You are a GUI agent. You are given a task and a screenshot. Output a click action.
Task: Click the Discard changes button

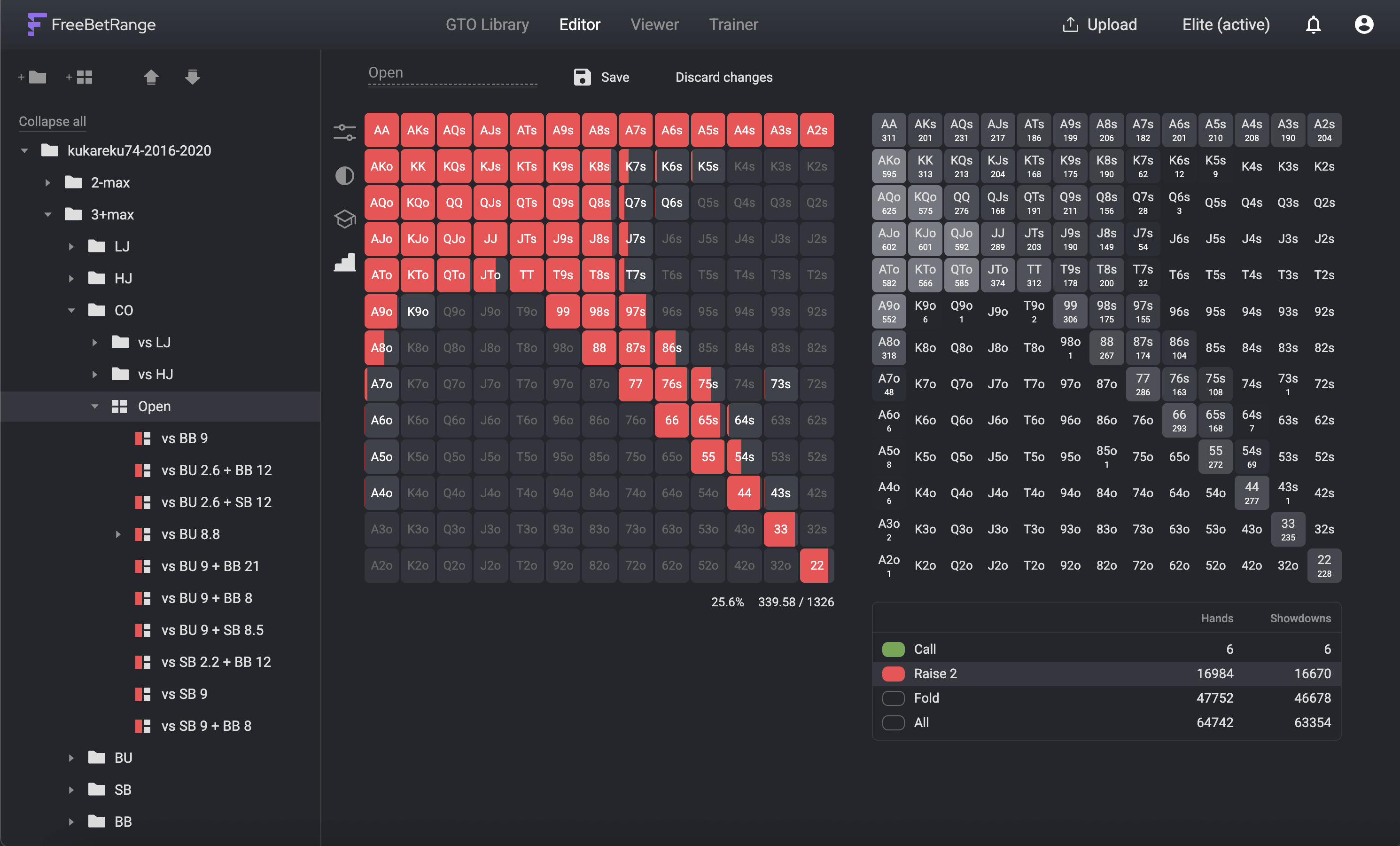(723, 78)
